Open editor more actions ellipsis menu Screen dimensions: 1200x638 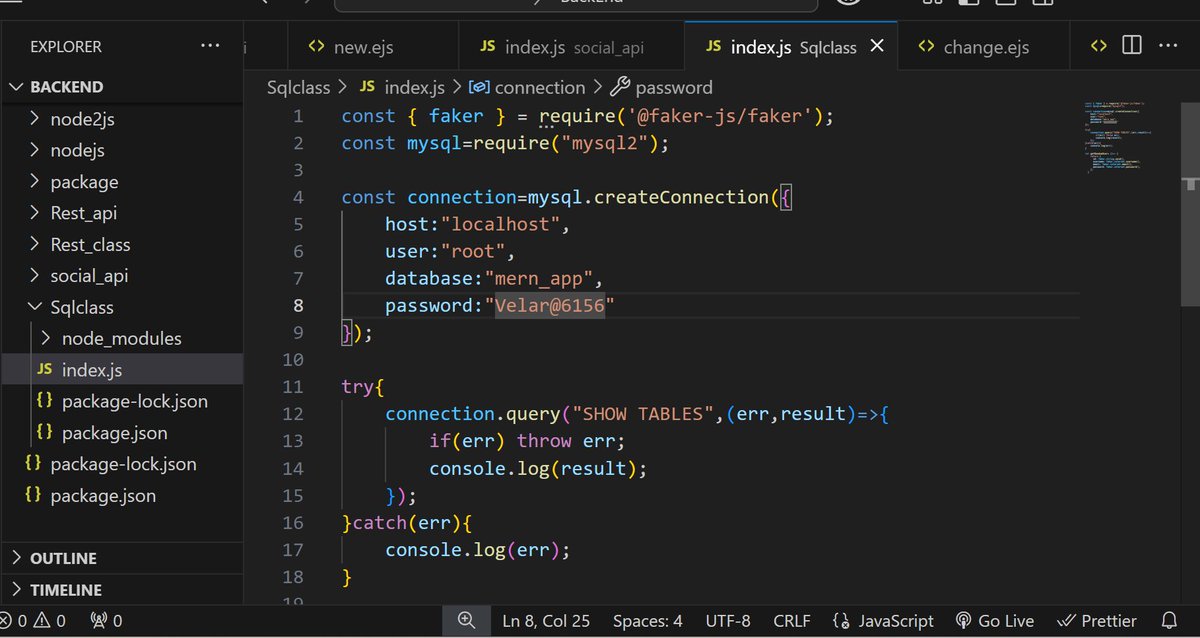click(x=1168, y=46)
